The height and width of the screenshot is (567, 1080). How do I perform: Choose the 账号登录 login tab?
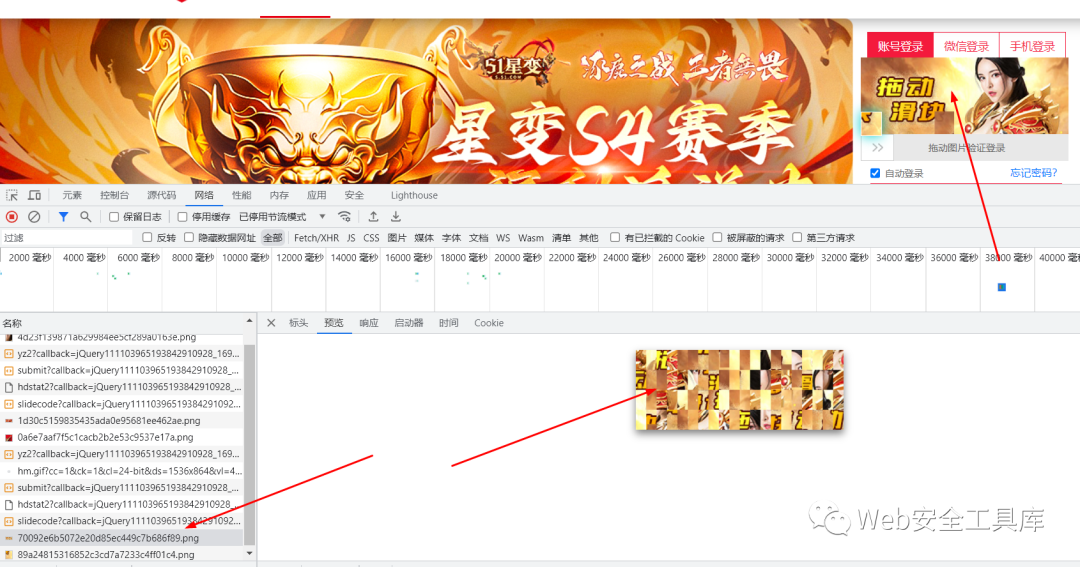900,45
